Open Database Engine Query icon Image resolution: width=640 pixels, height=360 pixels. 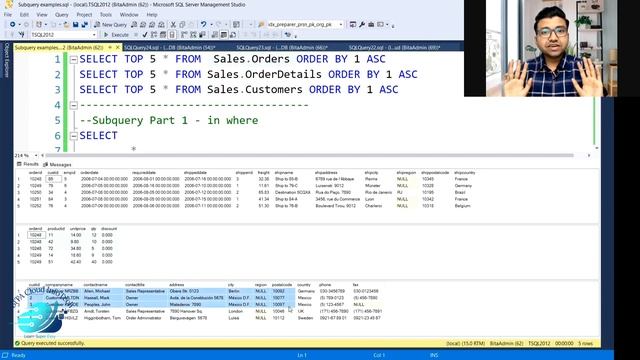coord(134,24)
